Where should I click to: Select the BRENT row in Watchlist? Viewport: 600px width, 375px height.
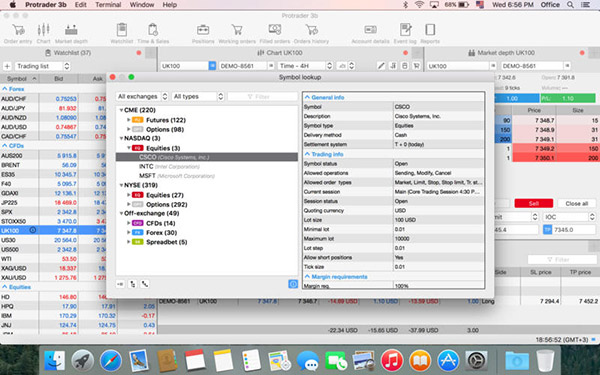53,165
